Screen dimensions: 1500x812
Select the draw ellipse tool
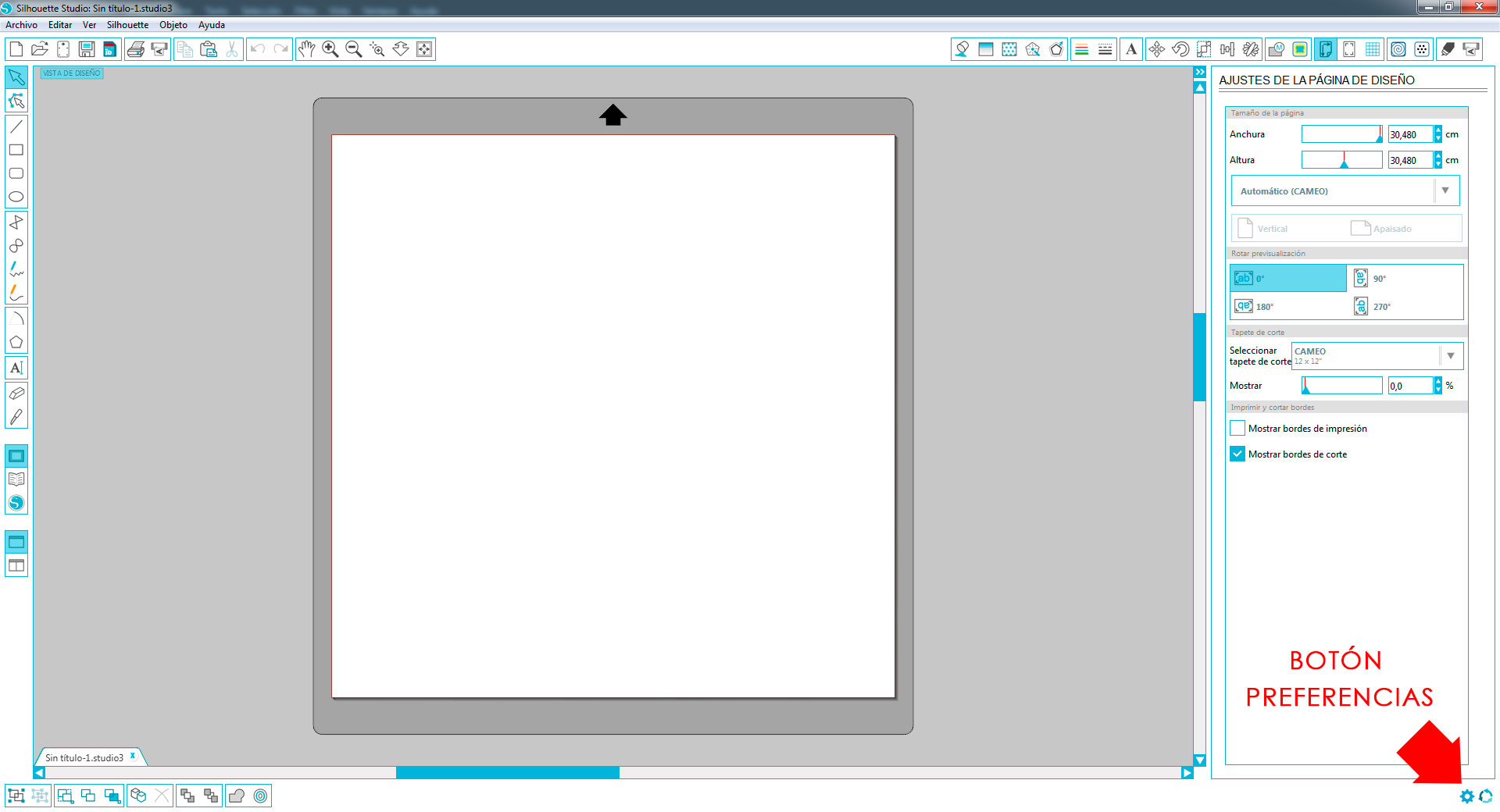16,197
